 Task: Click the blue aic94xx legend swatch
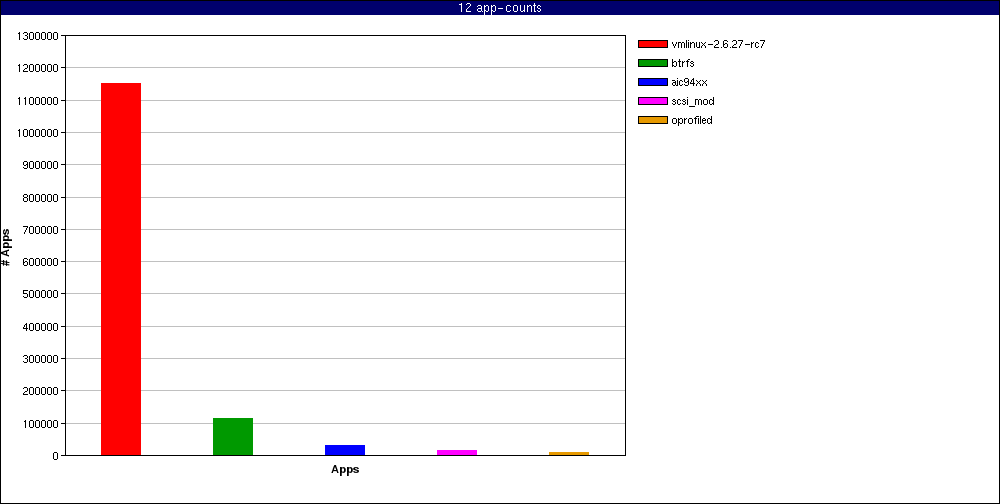pos(652,82)
